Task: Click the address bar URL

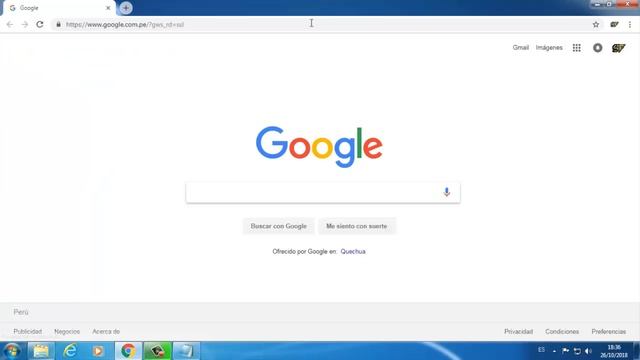Action: (125, 24)
